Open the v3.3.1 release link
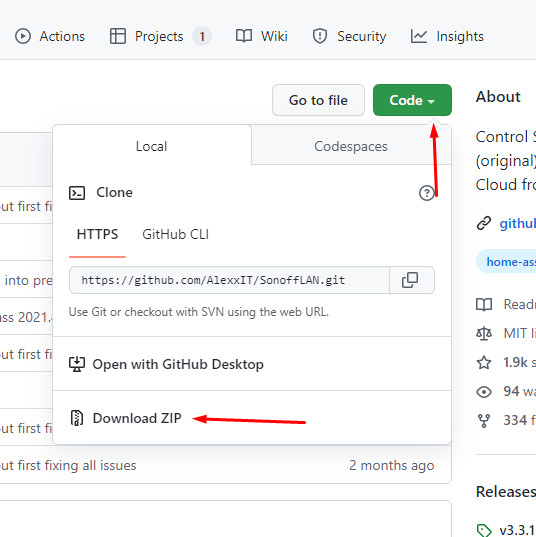 pyautogui.click(x=518, y=530)
